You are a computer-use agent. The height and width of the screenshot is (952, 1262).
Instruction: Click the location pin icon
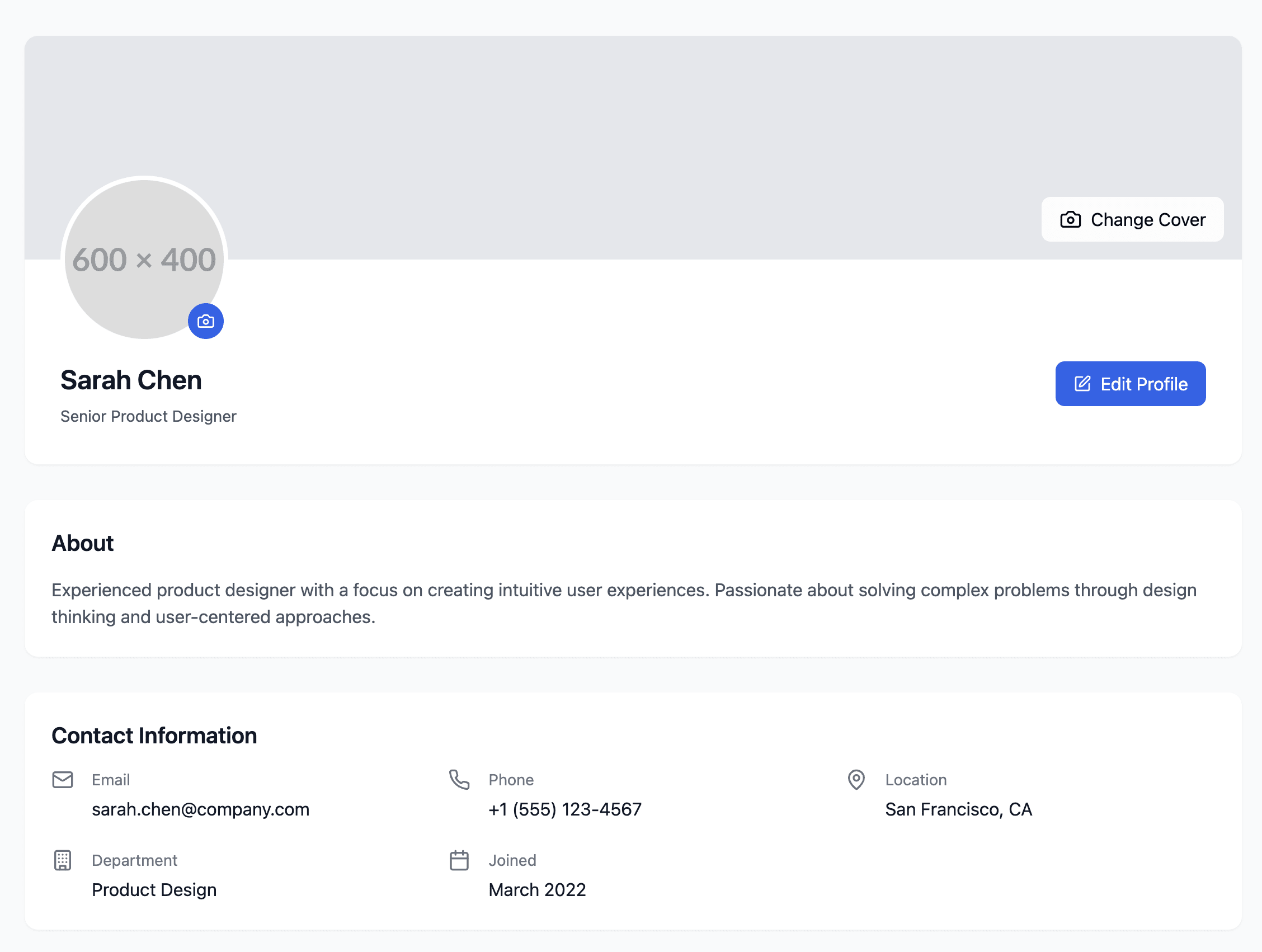pyautogui.click(x=856, y=779)
